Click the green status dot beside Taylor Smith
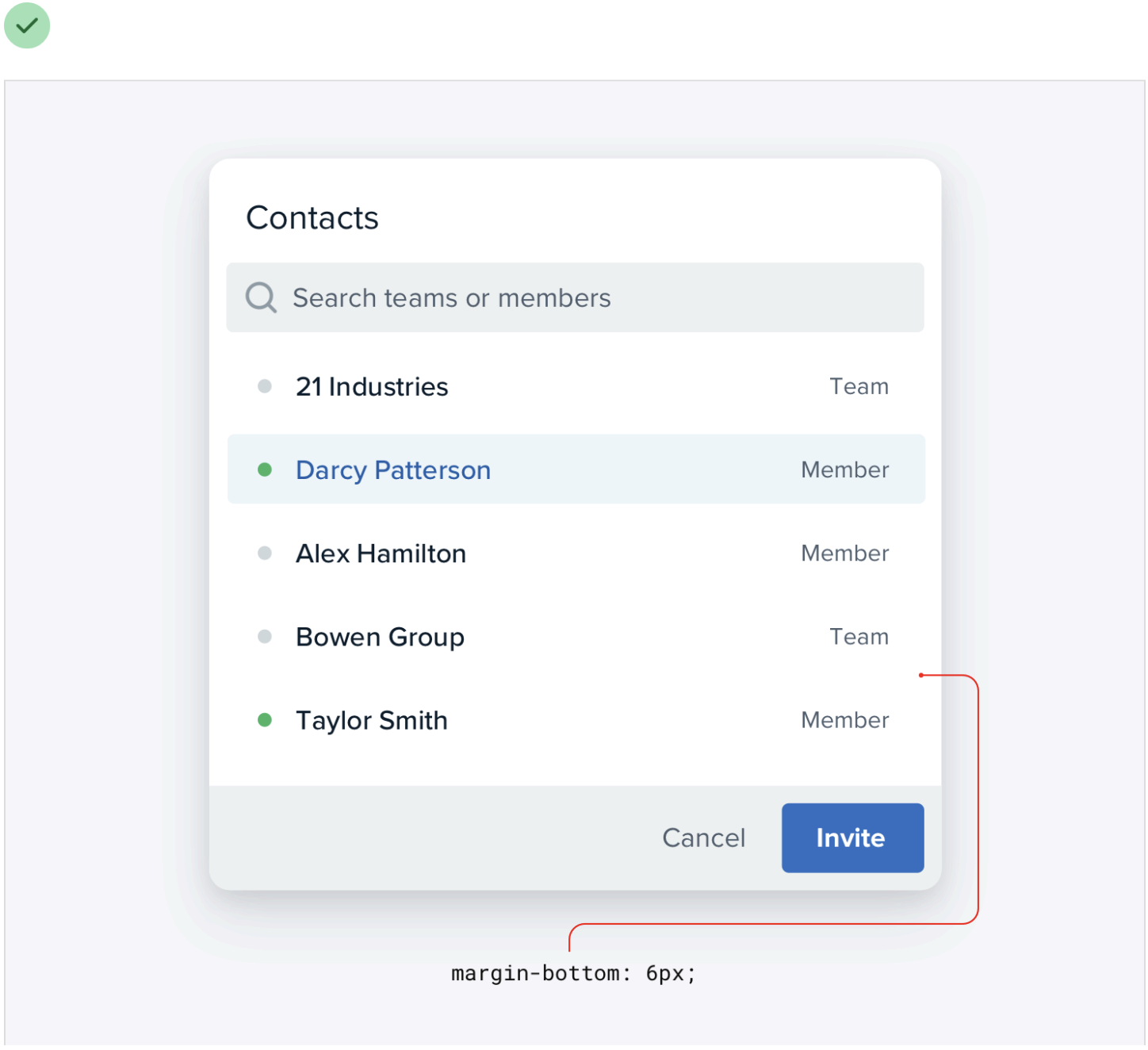This screenshot has width=1148, height=1050. pyautogui.click(x=265, y=720)
